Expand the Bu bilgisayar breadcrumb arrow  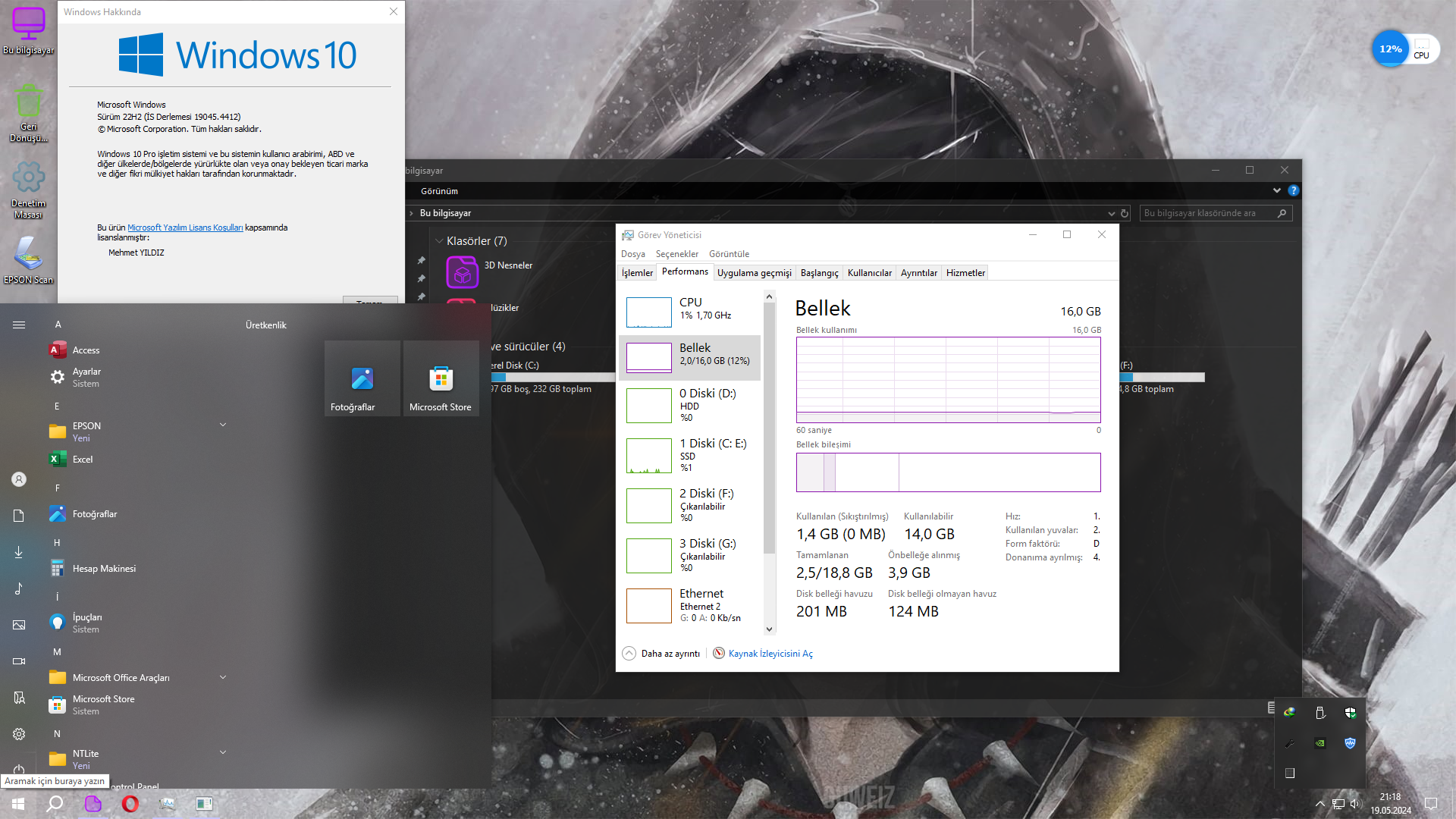pos(411,214)
